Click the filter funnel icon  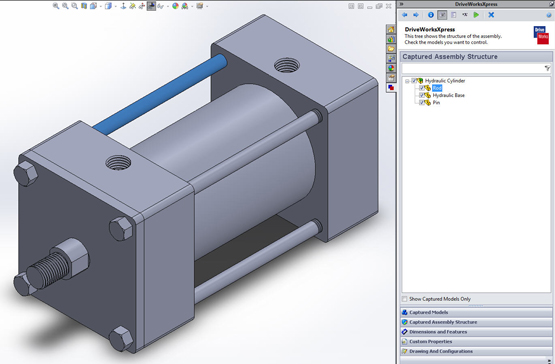pyautogui.click(x=548, y=68)
